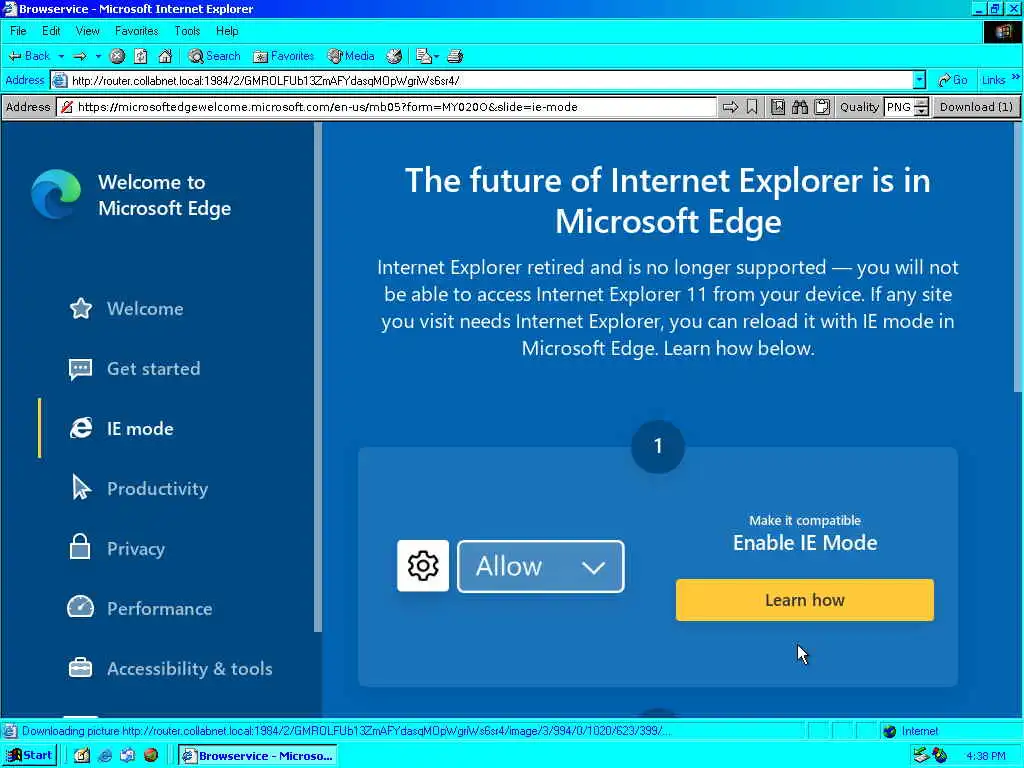The width and height of the screenshot is (1024, 768).
Task: Open the File menu
Action: coord(18,31)
